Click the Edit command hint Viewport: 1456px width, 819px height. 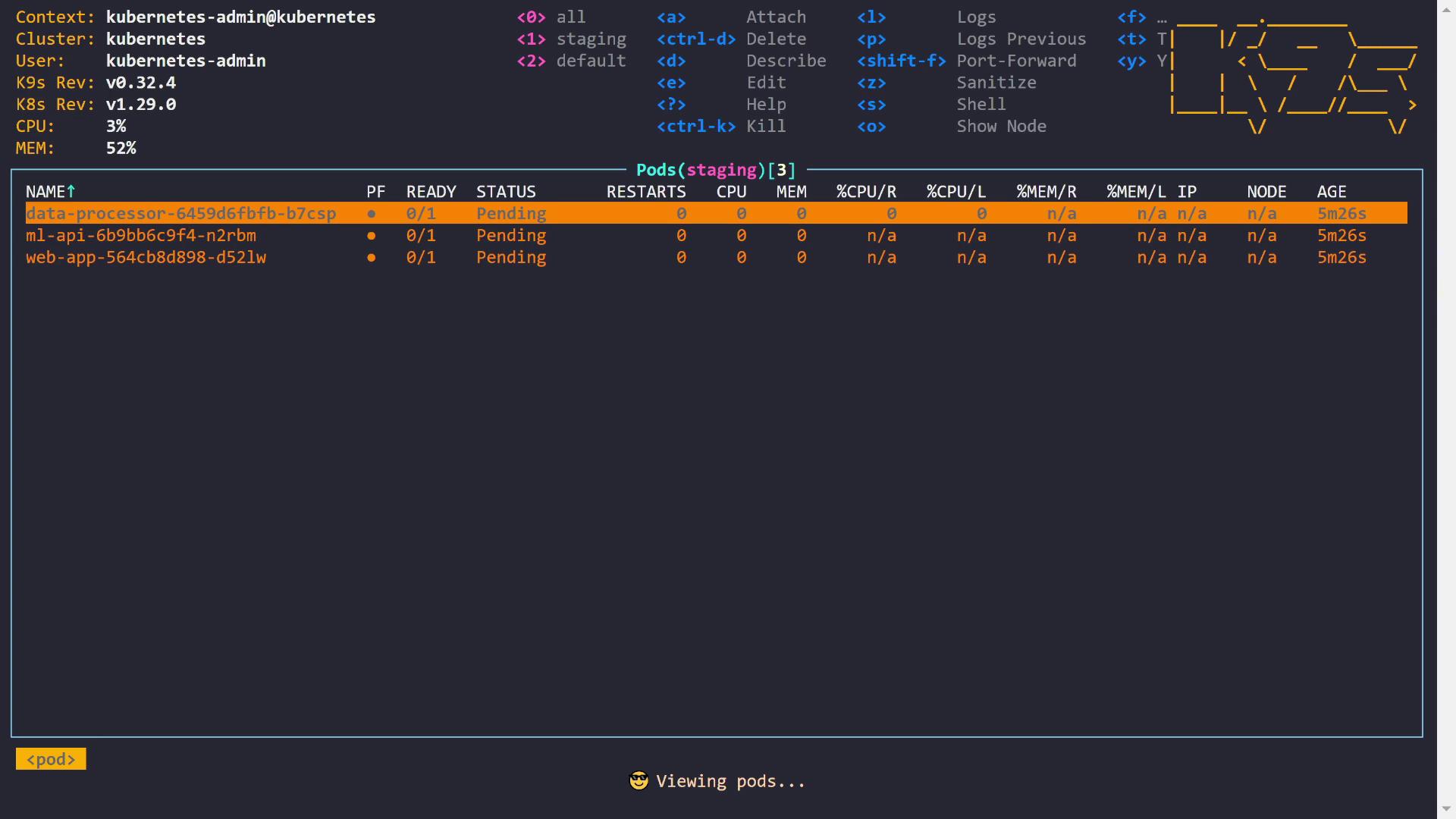pyautogui.click(x=766, y=83)
